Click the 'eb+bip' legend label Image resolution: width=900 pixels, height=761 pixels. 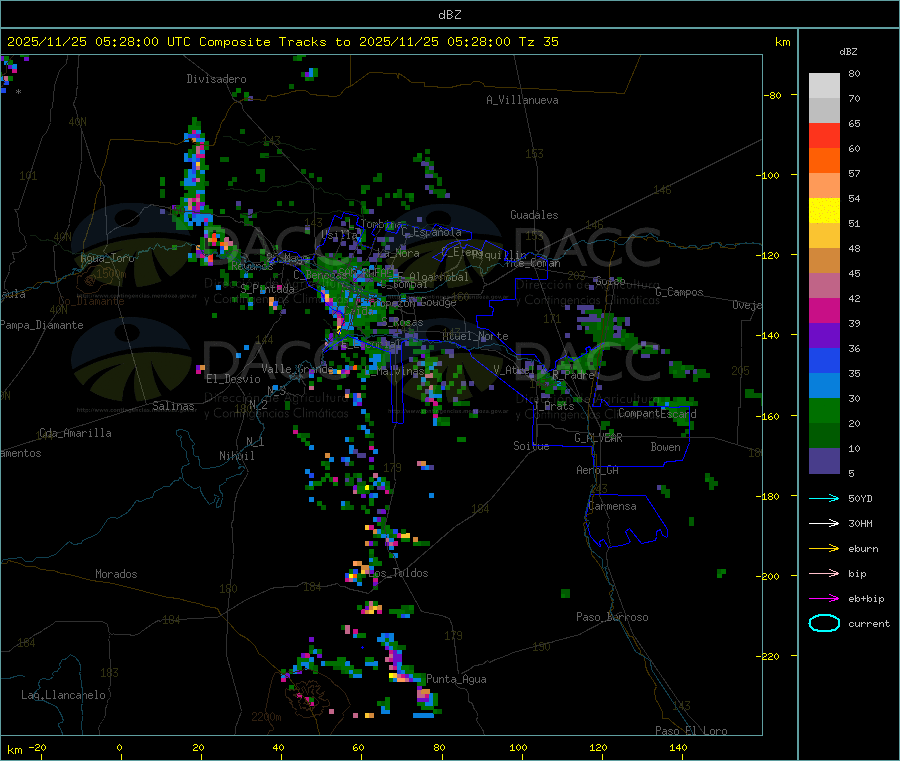(866, 599)
